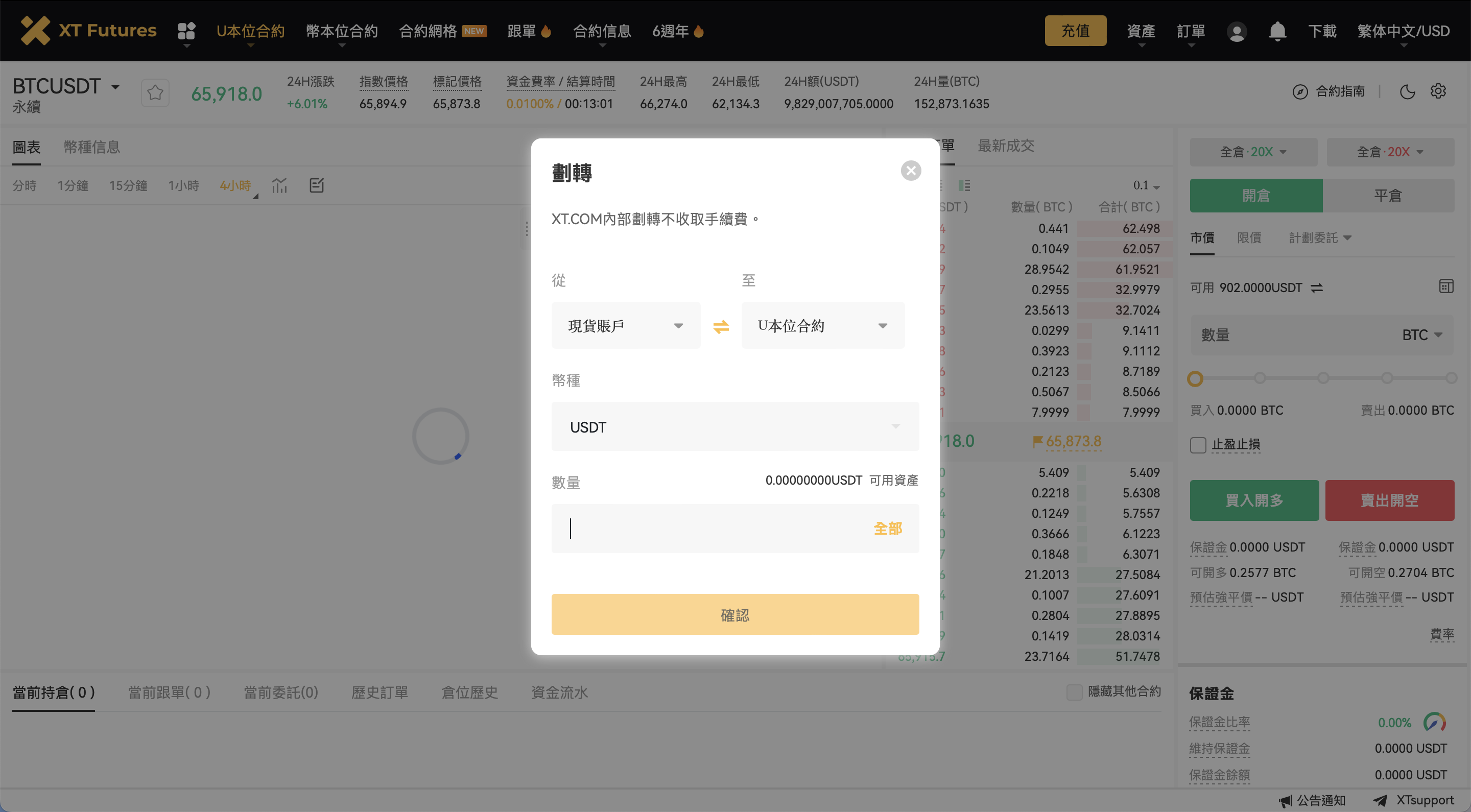1471x812 pixels.
Task: Open the USDT currency dropdown
Action: [x=734, y=426]
